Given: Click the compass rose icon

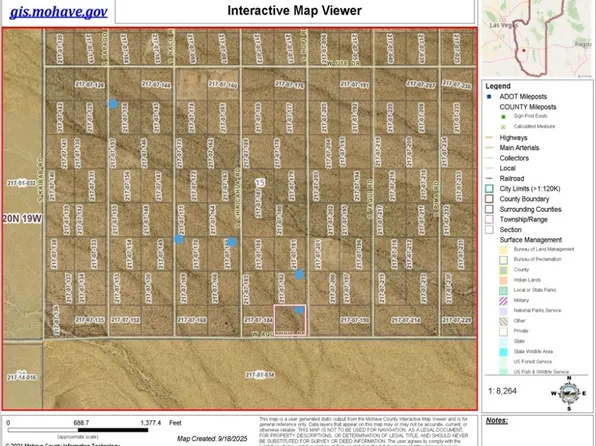Looking at the screenshot, I should 569,394.
